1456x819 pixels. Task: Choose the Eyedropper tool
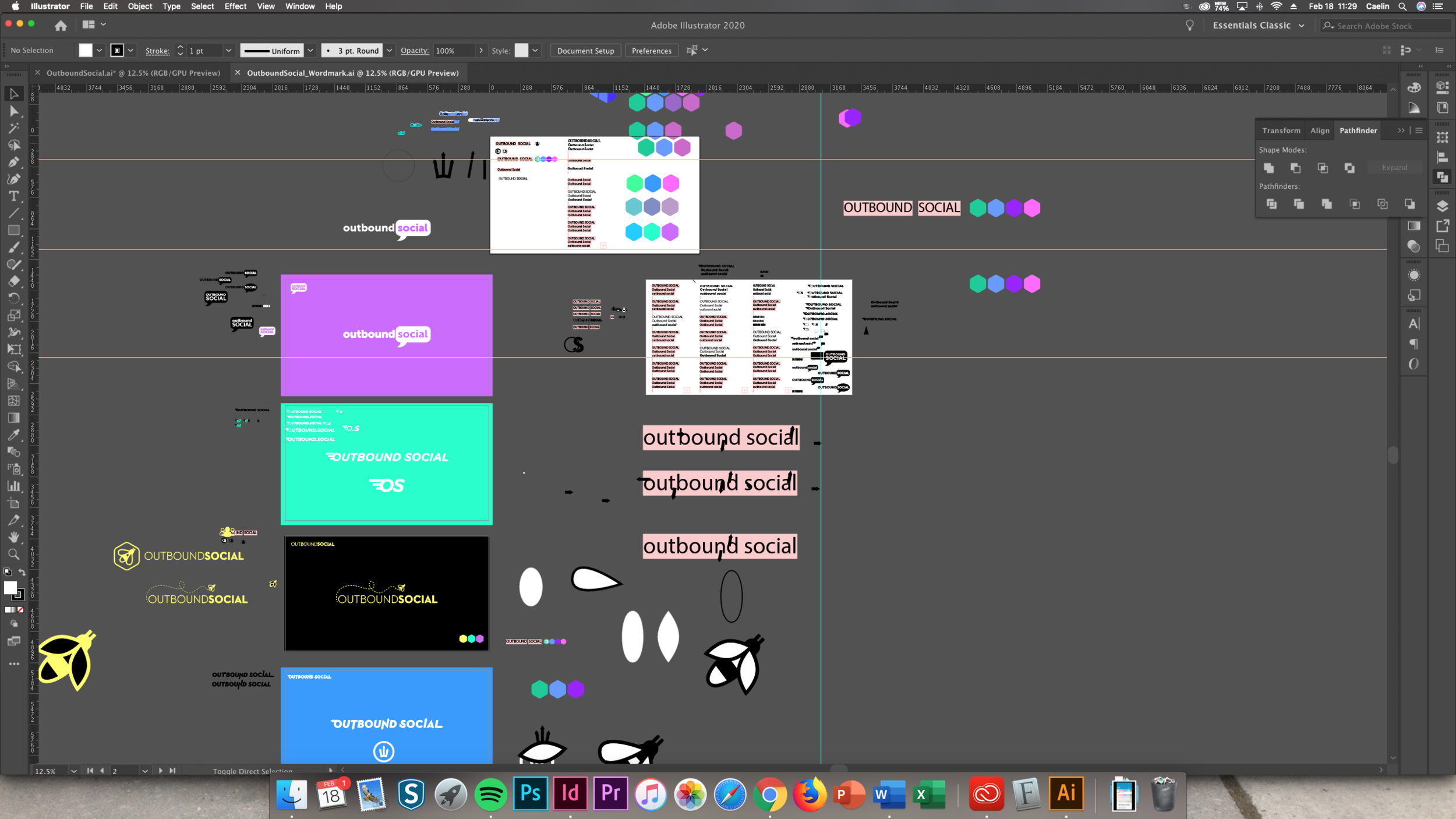(13, 435)
